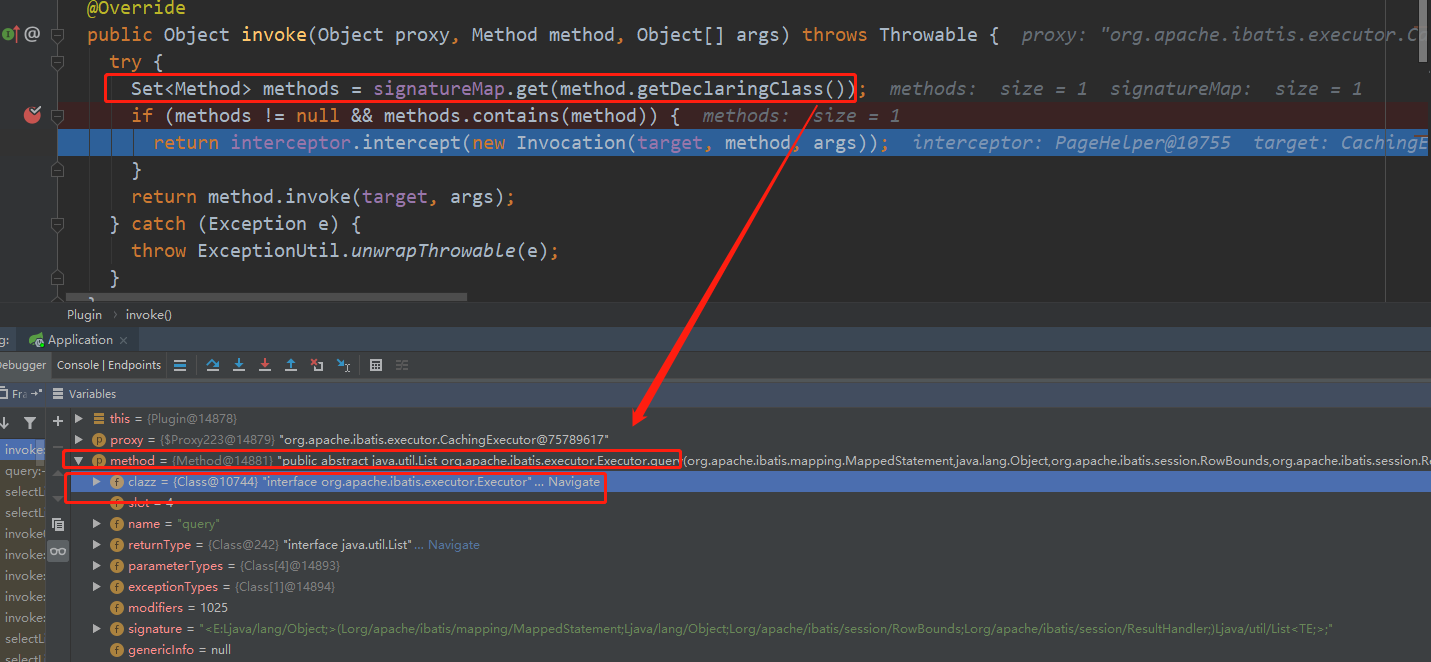Select the 'query' stack frame
Image resolution: width=1431 pixels, height=662 pixels.
click(22, 471)
